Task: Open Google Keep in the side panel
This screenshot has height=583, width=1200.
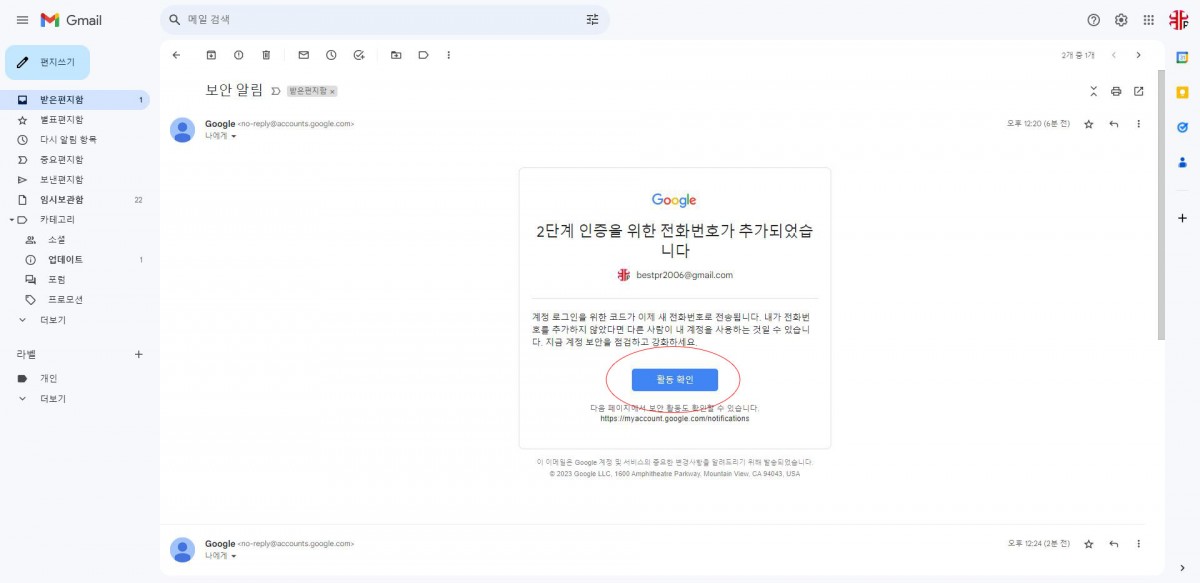Action: tap(1182, 92)
